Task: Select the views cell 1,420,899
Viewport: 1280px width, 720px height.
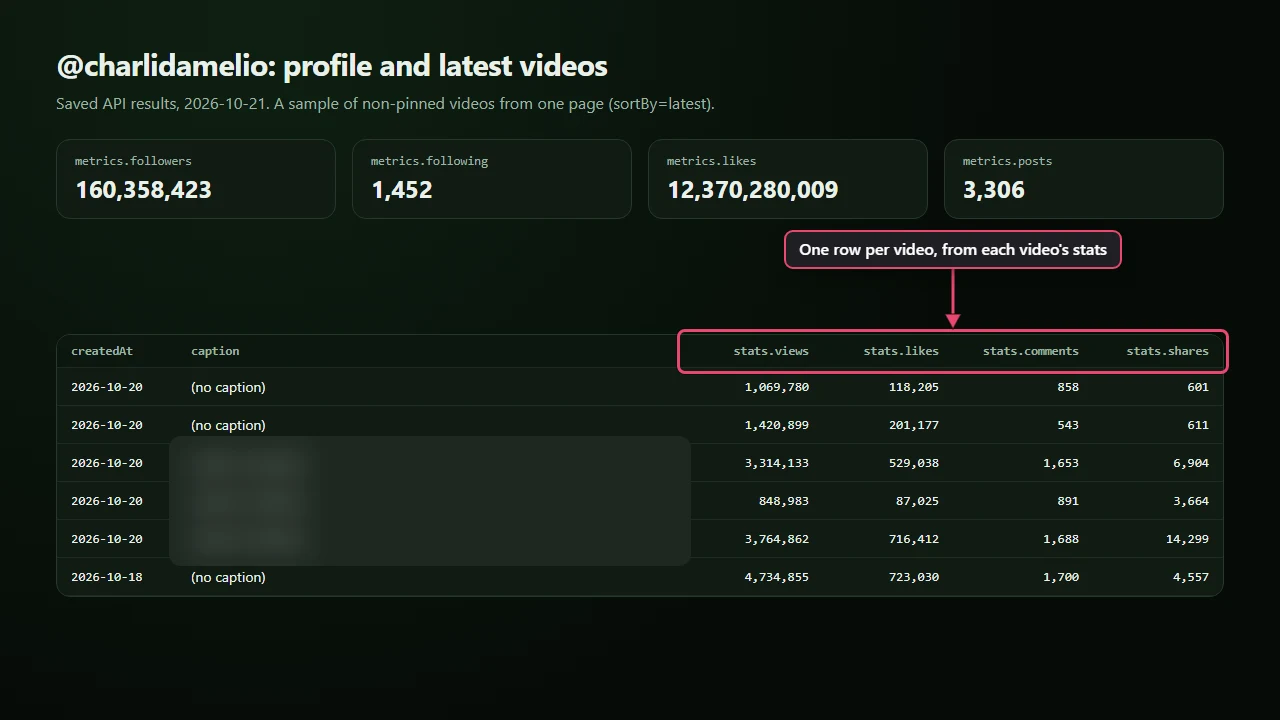Action: (x=777, y=425)
